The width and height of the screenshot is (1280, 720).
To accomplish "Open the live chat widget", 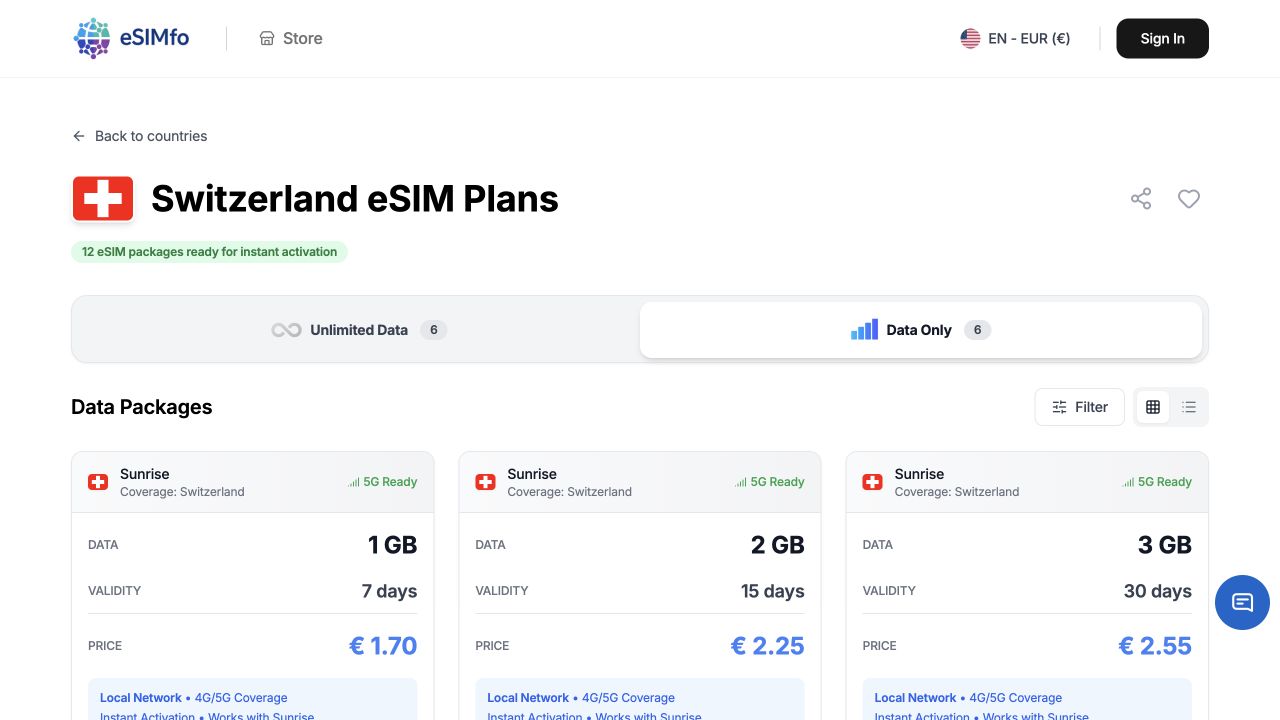I will [1242, 602].
